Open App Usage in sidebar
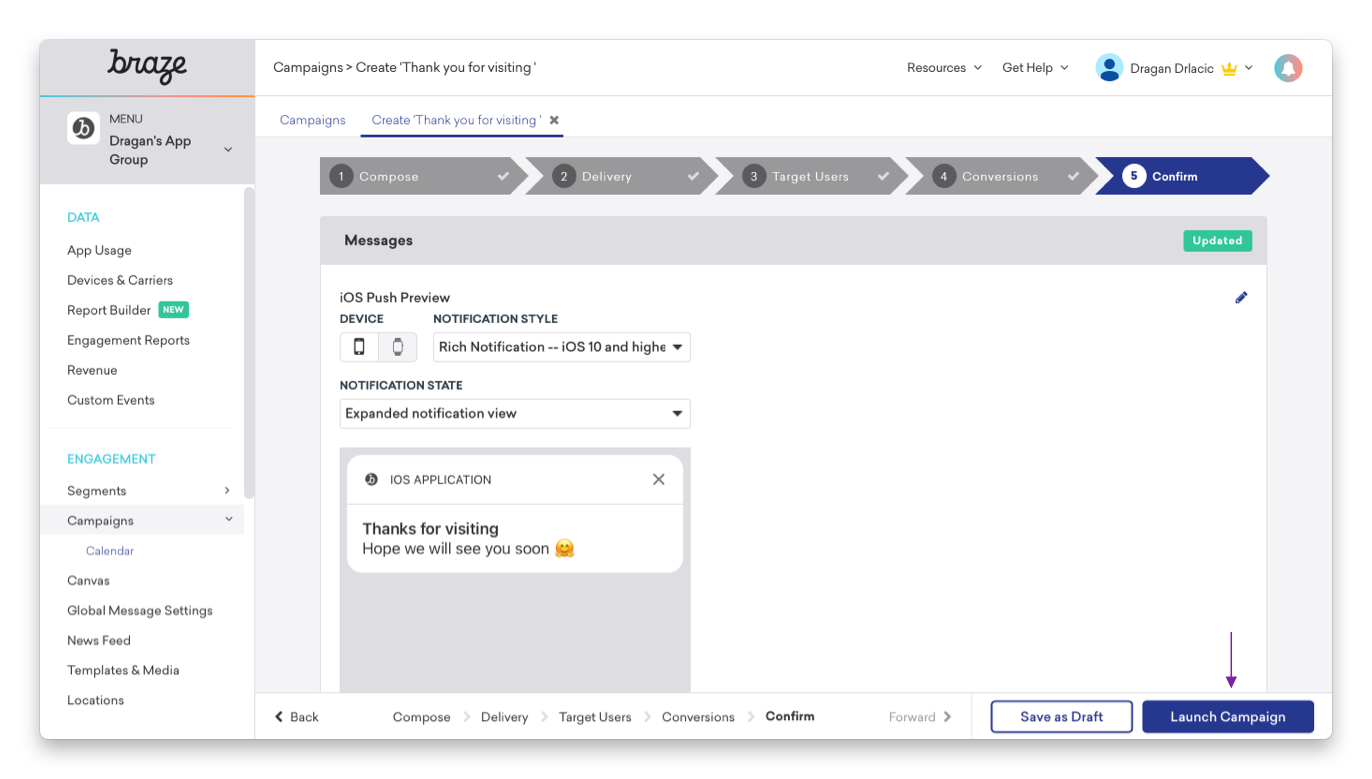Viewport: 1372px width, 779px height. point(99,251)
